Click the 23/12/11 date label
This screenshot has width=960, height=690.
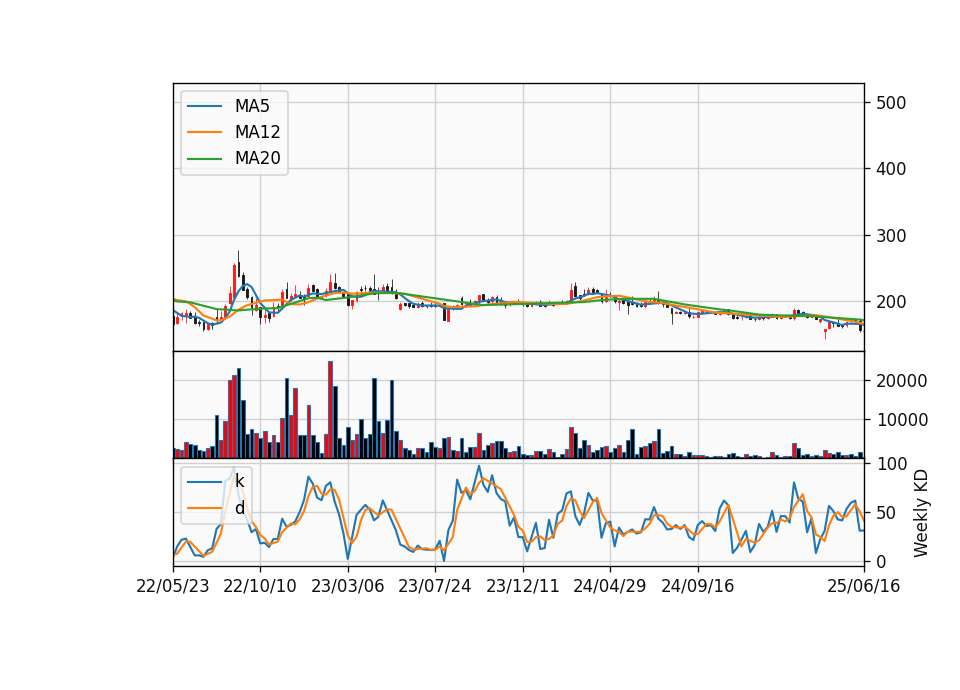click(x=523, y=586)
